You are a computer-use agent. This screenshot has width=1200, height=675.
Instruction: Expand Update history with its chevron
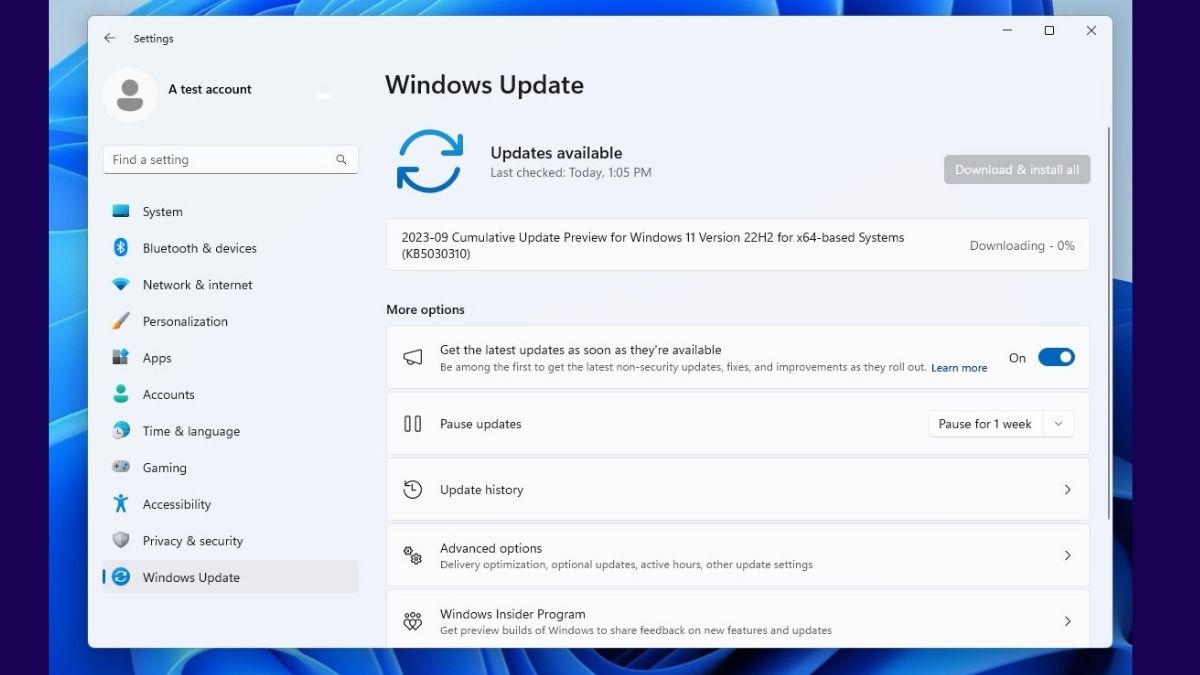coord(1067,490)
